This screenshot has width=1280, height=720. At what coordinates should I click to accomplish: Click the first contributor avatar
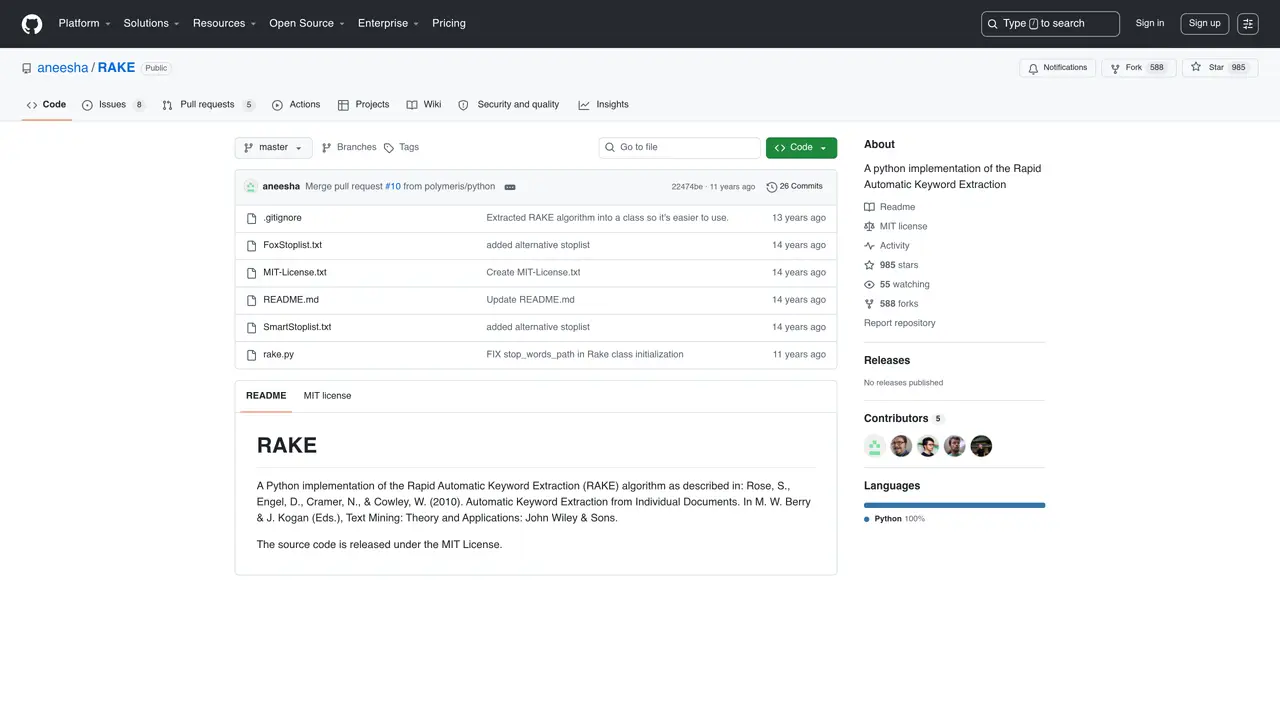(875, 447)
